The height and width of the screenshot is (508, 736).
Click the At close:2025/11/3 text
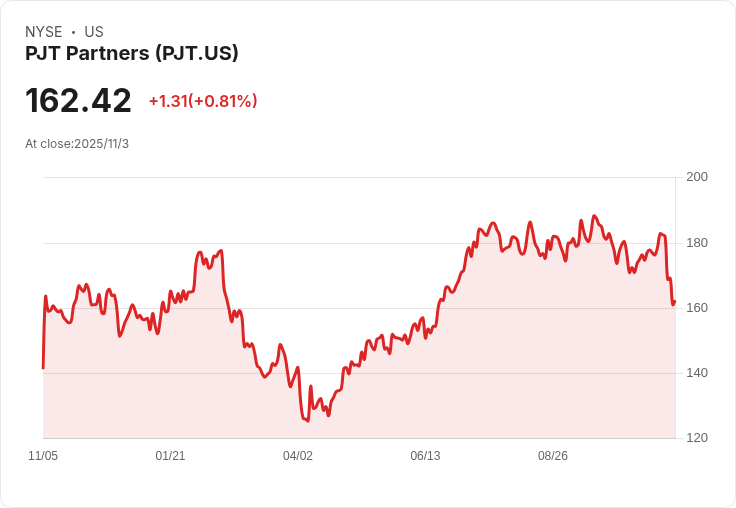click(x=77, y=144)
